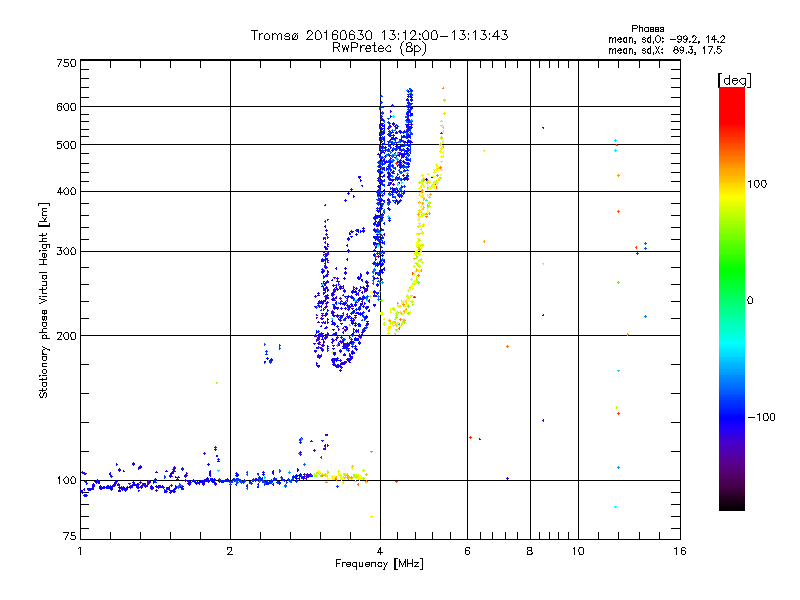Click the colorbar's '100' degree label
The width and height of the screenshot is (800, 600).
click(x=757, y=184)
